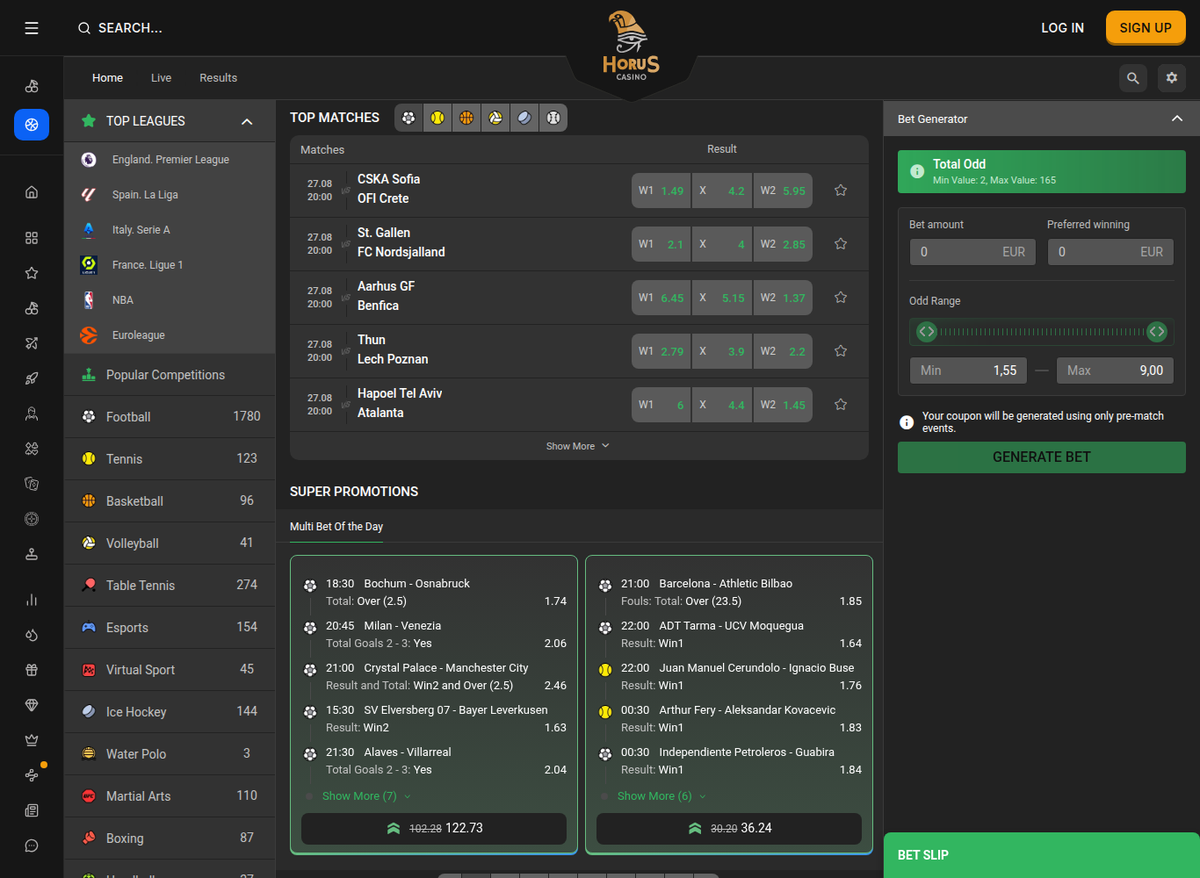
Task: Open the chat bubble sidebar icon
Action: pyautogui.click(x=31, y=845)
